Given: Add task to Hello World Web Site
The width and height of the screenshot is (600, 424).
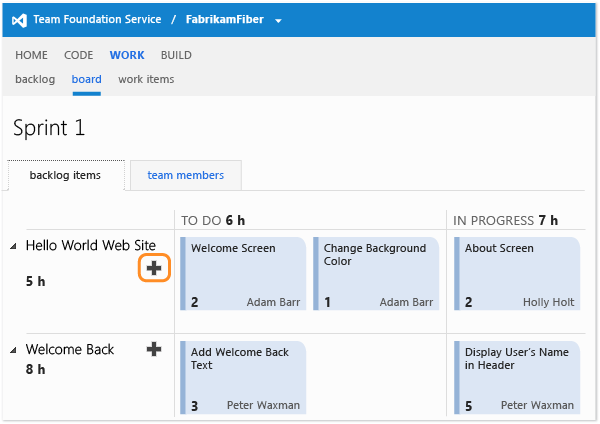Looking at the screenshot, I should point(154,268).
